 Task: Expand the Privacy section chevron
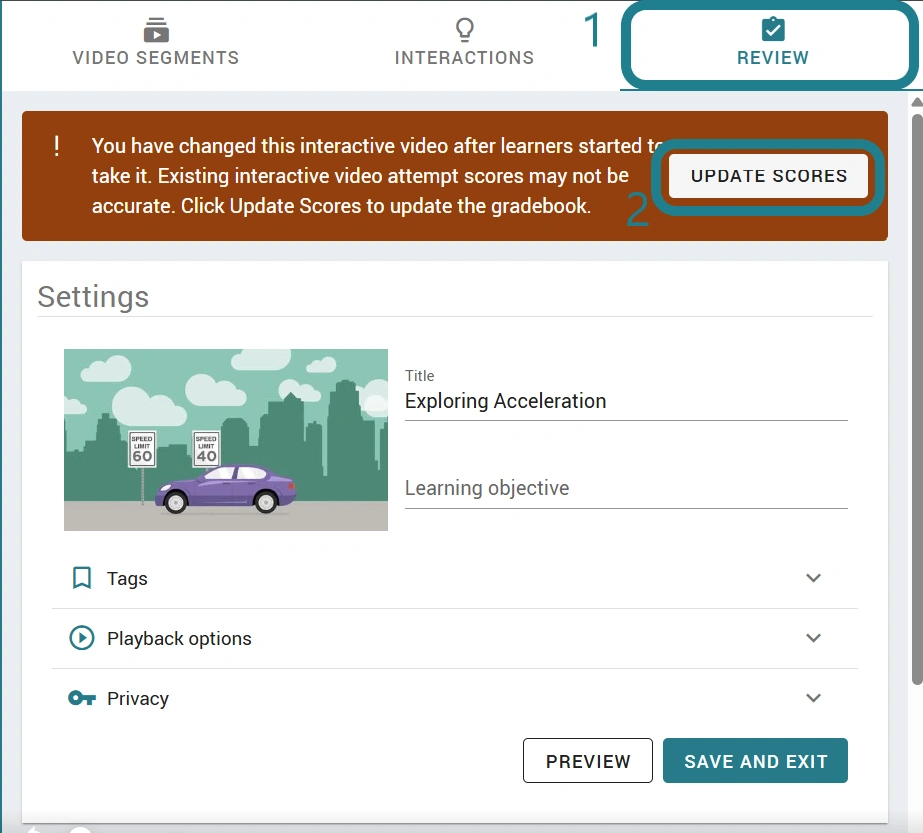[x=814, y=698]
